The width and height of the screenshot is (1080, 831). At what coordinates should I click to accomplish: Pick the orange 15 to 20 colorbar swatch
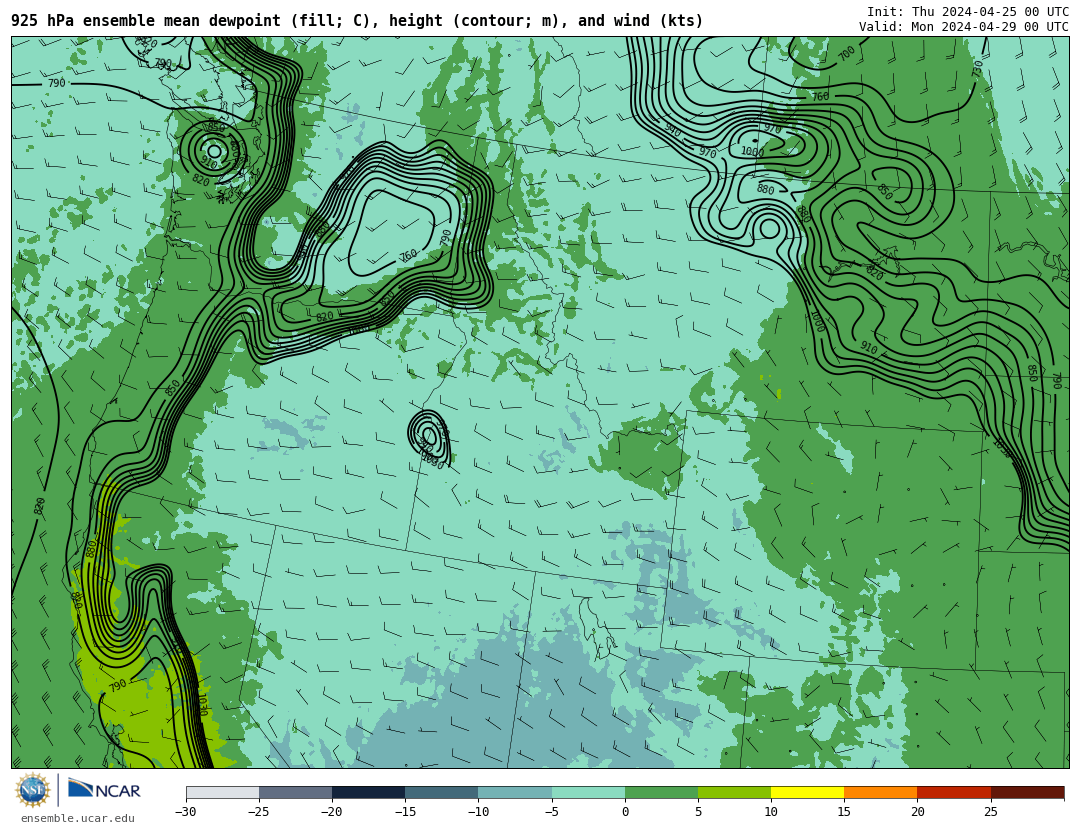coord(881,793)
